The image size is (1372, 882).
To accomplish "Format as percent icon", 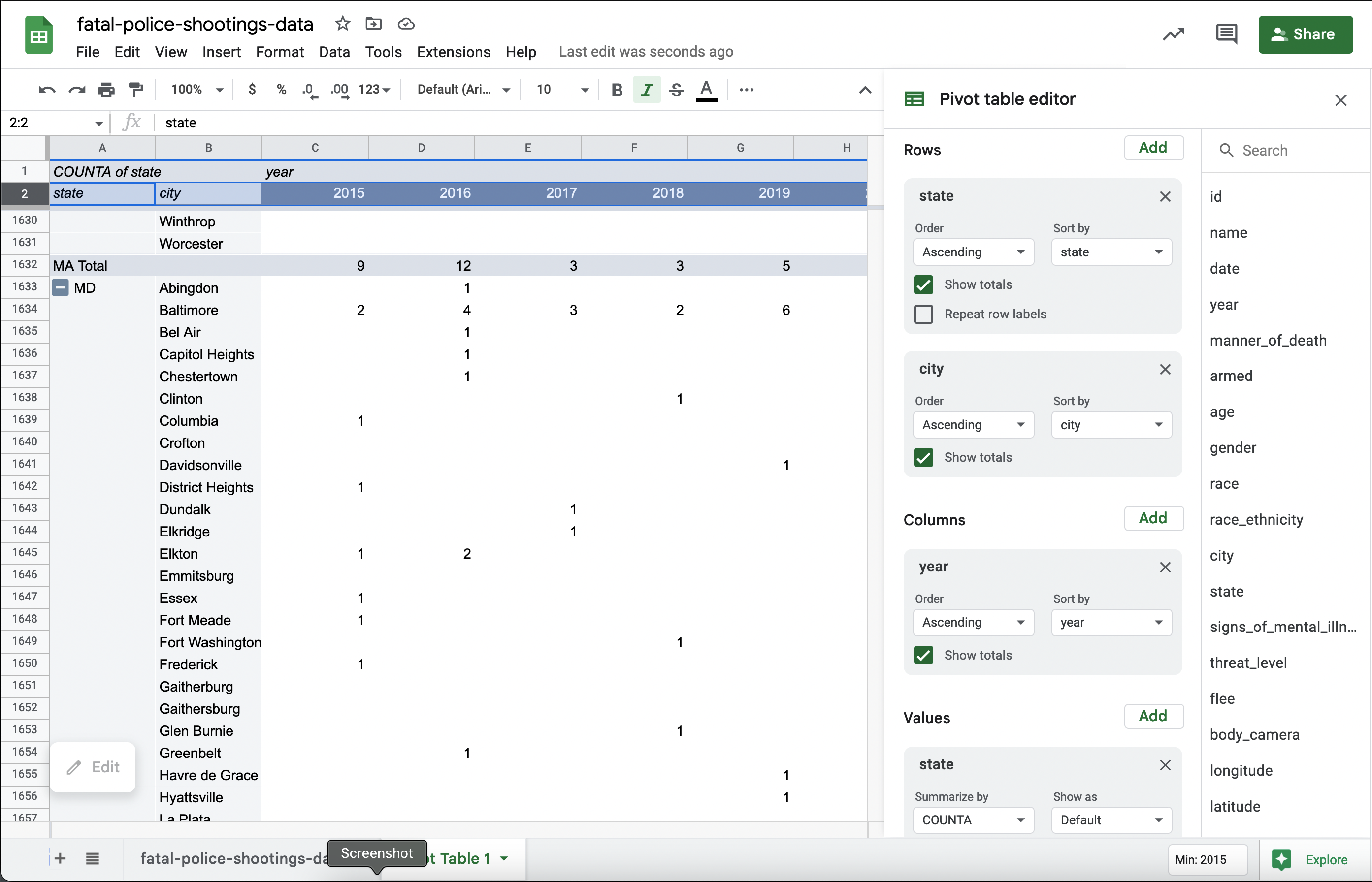I will [x=281, y=90].
